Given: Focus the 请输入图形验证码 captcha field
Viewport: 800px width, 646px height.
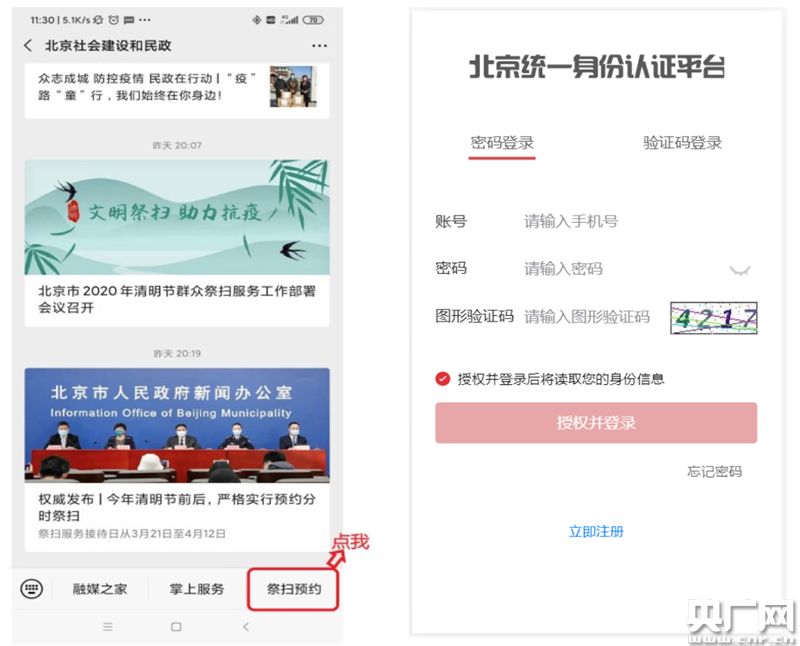Looking at the screenshot, I should pos(588,317).
